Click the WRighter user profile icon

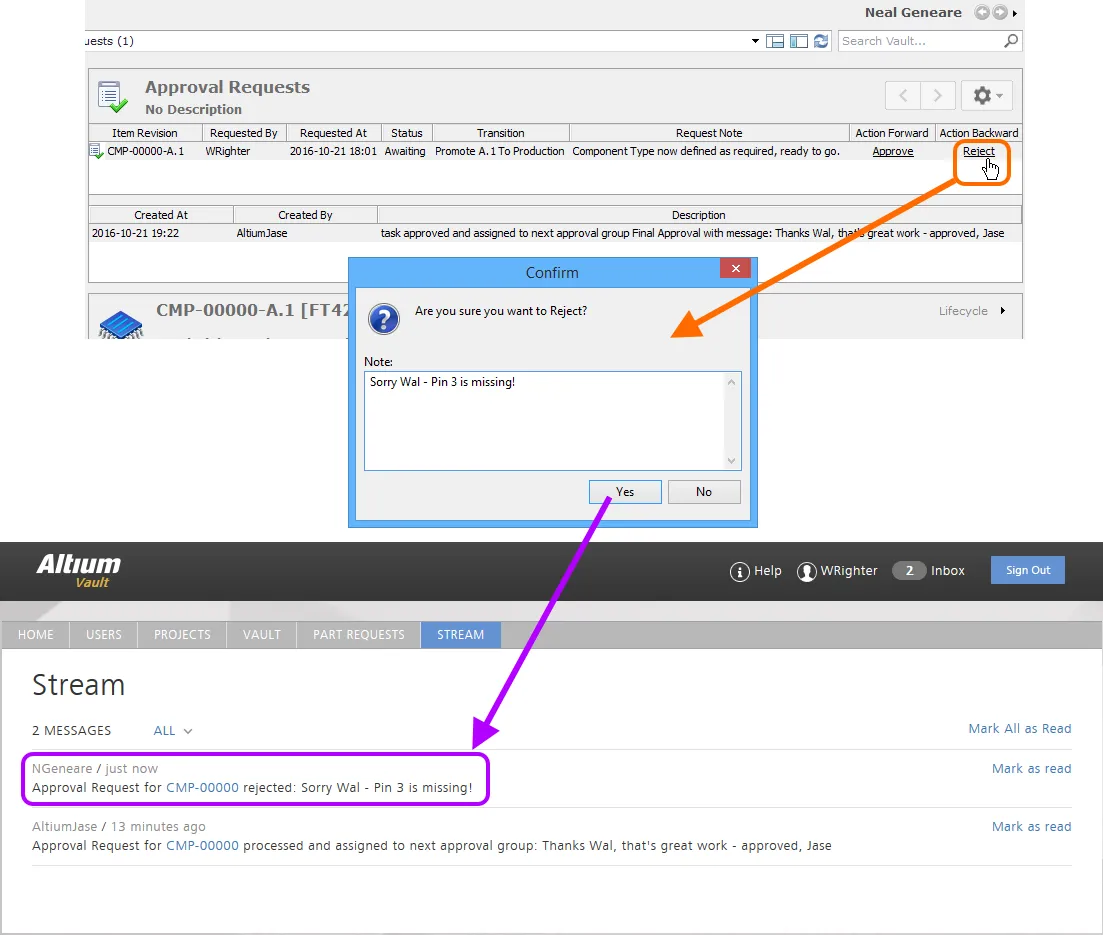(806, 571)
